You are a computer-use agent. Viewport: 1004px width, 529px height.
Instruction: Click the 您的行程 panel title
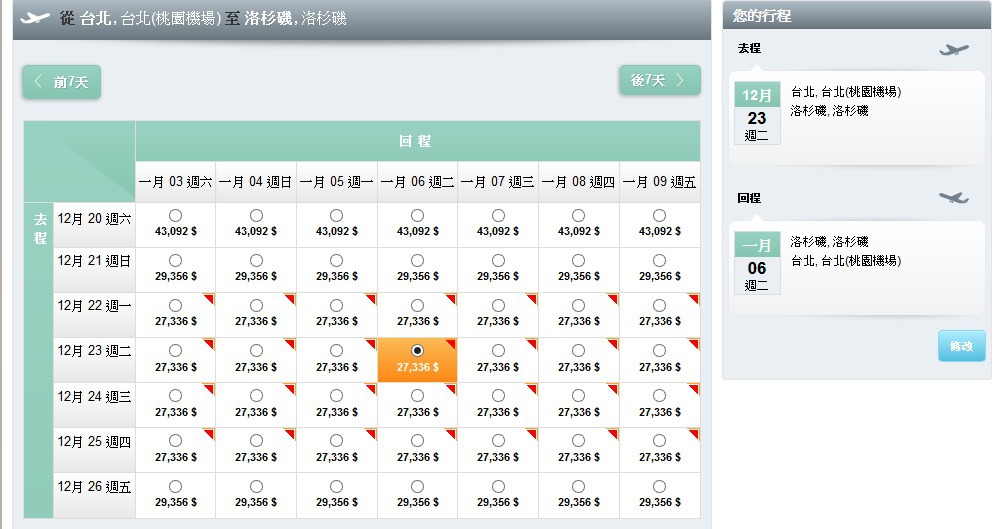pyautogui.click(x=762, y=15)
